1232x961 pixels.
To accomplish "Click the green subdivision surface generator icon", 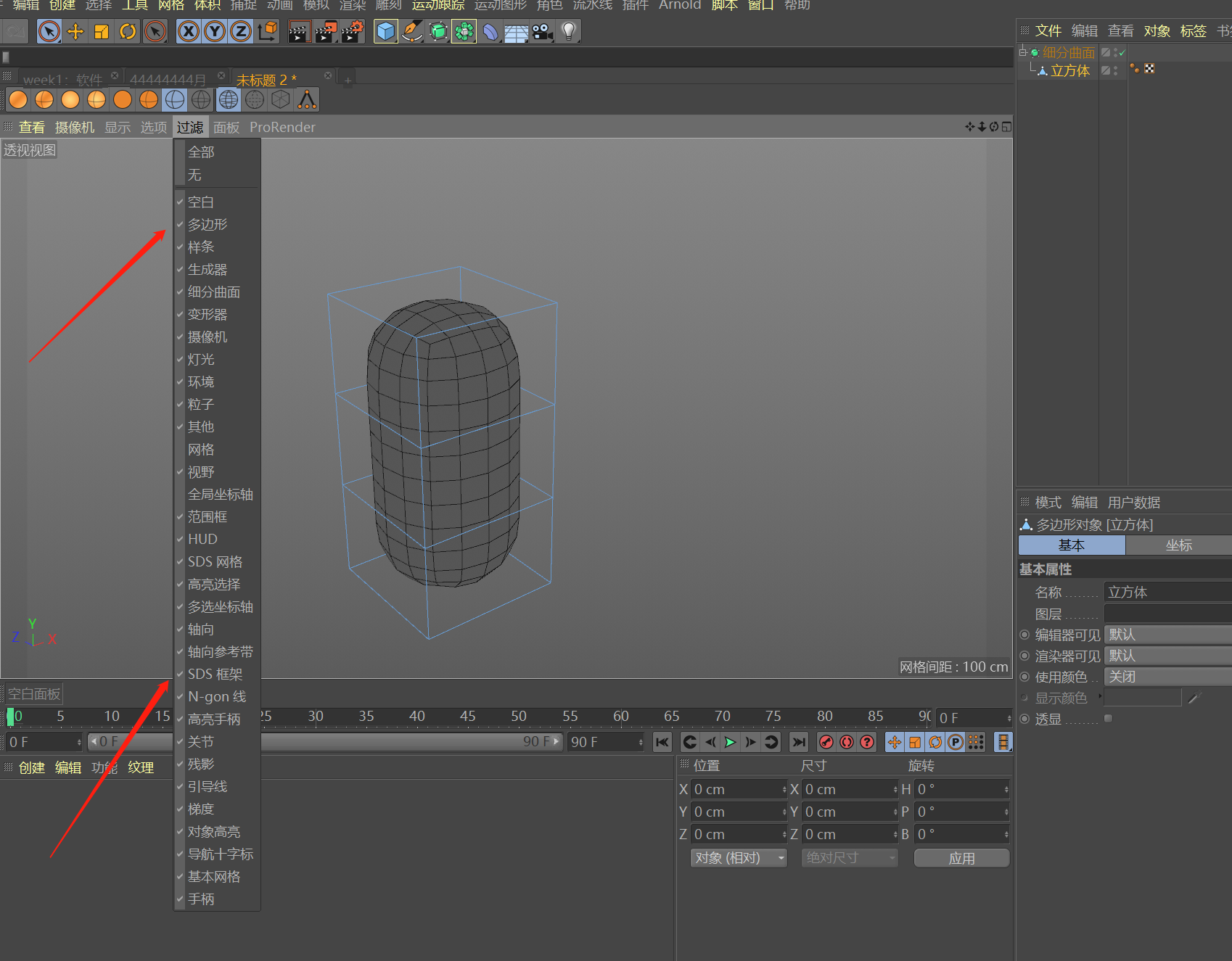I will pyautogui.click(x=438, y=31).
